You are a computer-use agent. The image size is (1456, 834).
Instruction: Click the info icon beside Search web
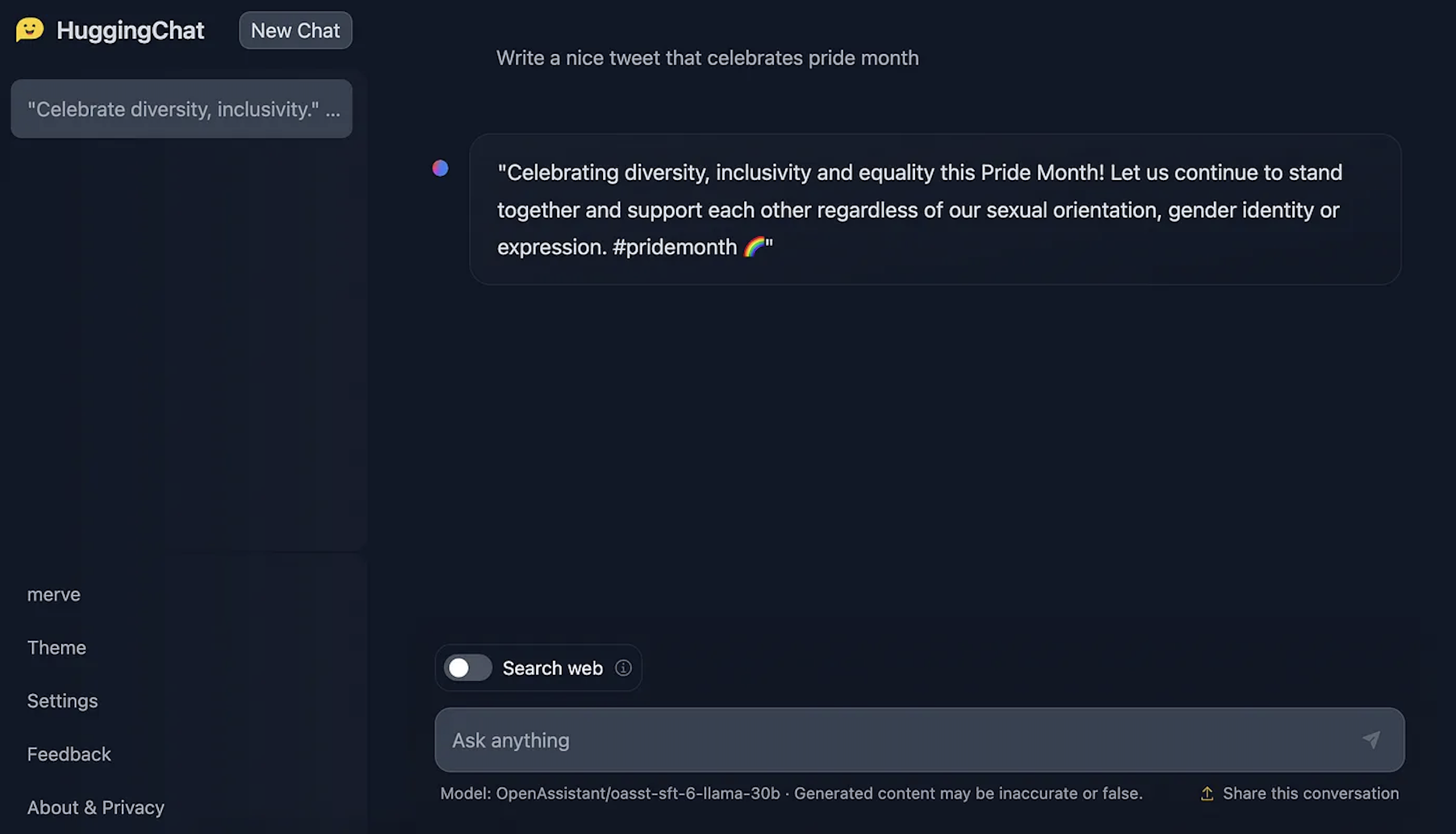coord(623,668)
